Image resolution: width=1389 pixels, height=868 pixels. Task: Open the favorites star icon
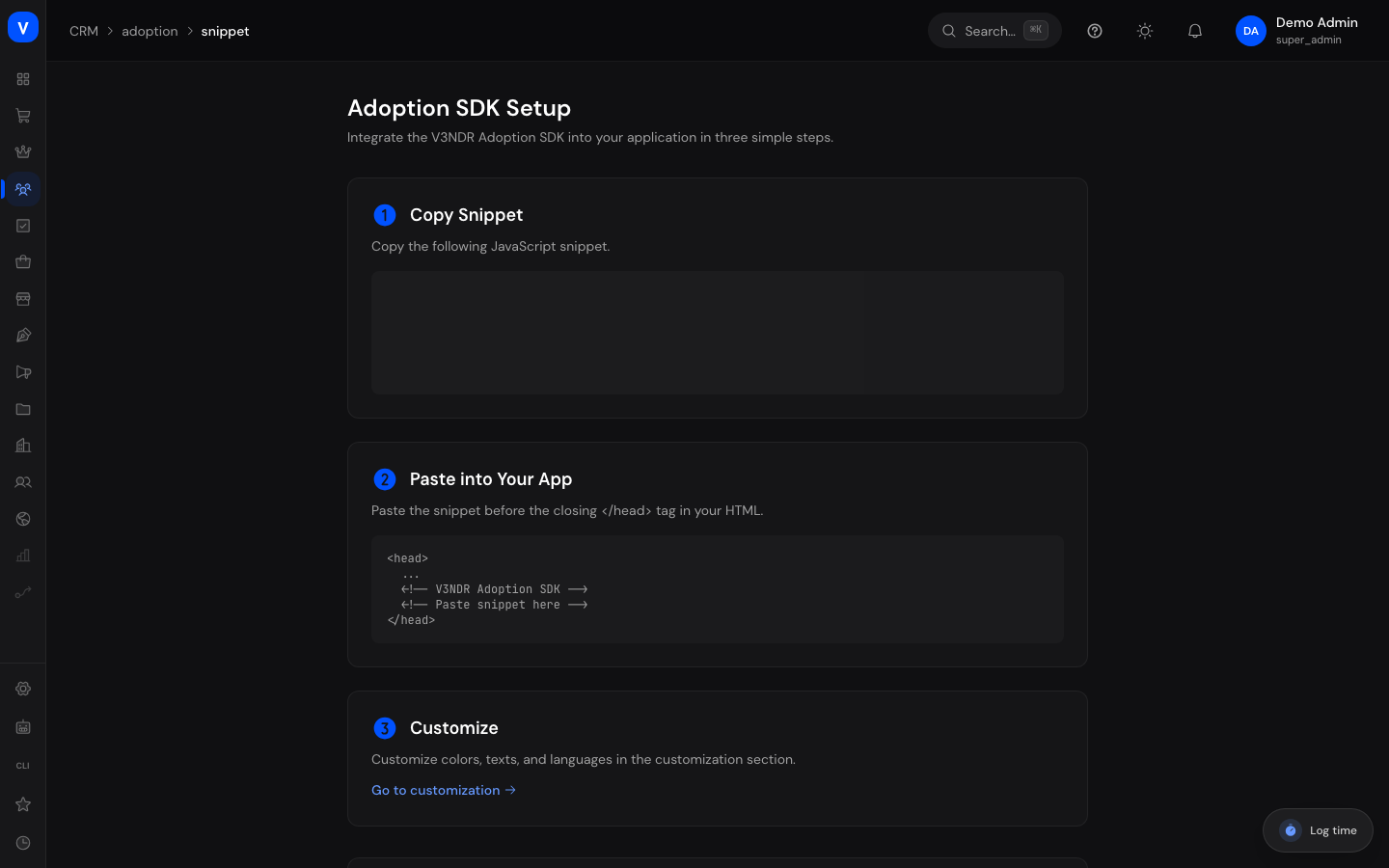[x=23, y=804]
